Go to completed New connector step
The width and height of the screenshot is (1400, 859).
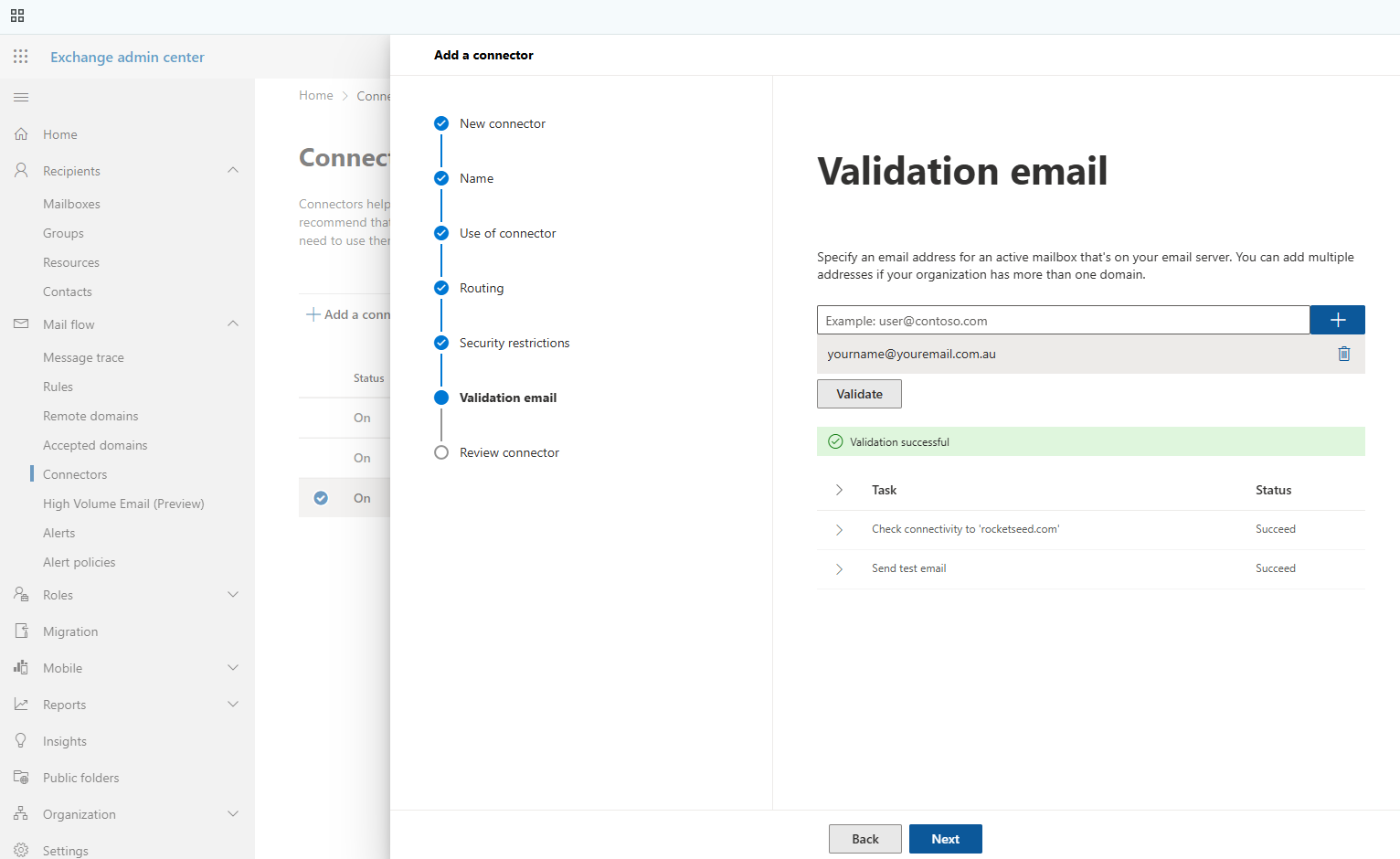pyautogui.click(x=441, y=123)
